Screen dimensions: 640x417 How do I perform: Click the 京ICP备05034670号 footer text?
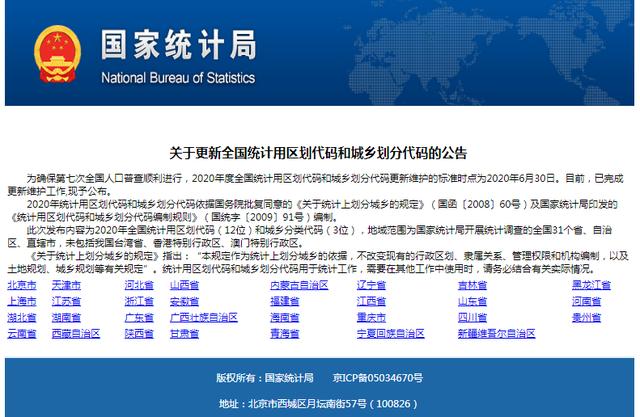coord(378,378)
